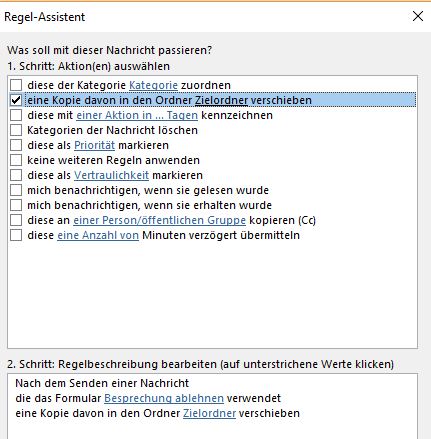Open 'eine Anzahl von' minutes link

(98, 235)
